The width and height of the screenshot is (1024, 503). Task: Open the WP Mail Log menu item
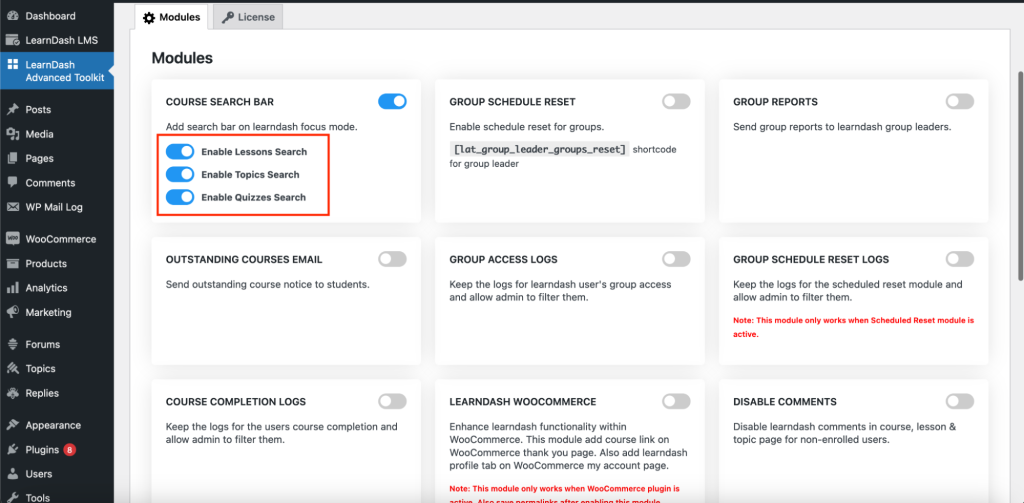57,207
